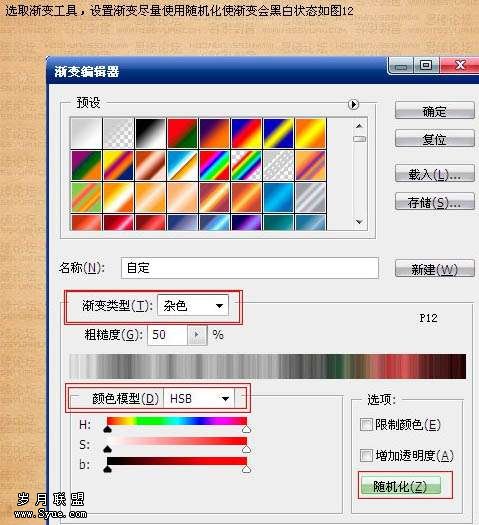Choose the chrome silver striped gradient preset
The width and height of the screenshot is (479, 525).
click(x=310, y=198)
